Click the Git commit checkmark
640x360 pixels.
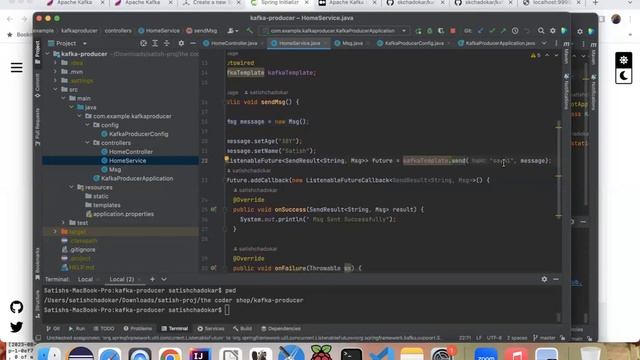[492, 31]
